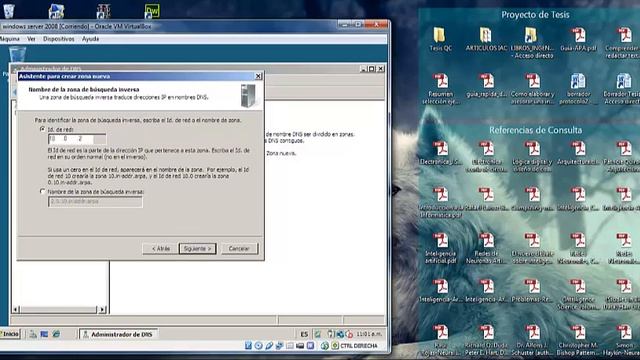Click the 'ES' language indicator in guest tray
Viewport: 640px width, 360px height.
click(x=304, y=334)
